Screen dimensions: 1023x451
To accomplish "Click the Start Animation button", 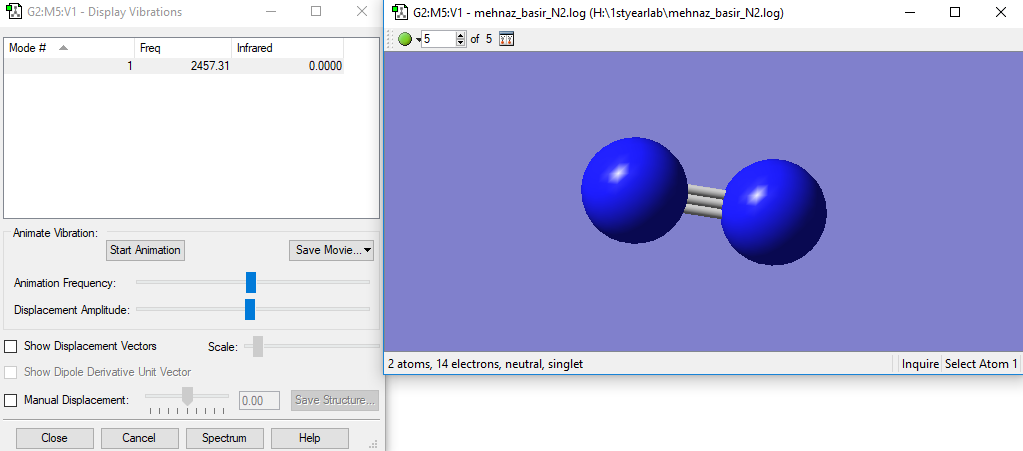I will 145,250.
